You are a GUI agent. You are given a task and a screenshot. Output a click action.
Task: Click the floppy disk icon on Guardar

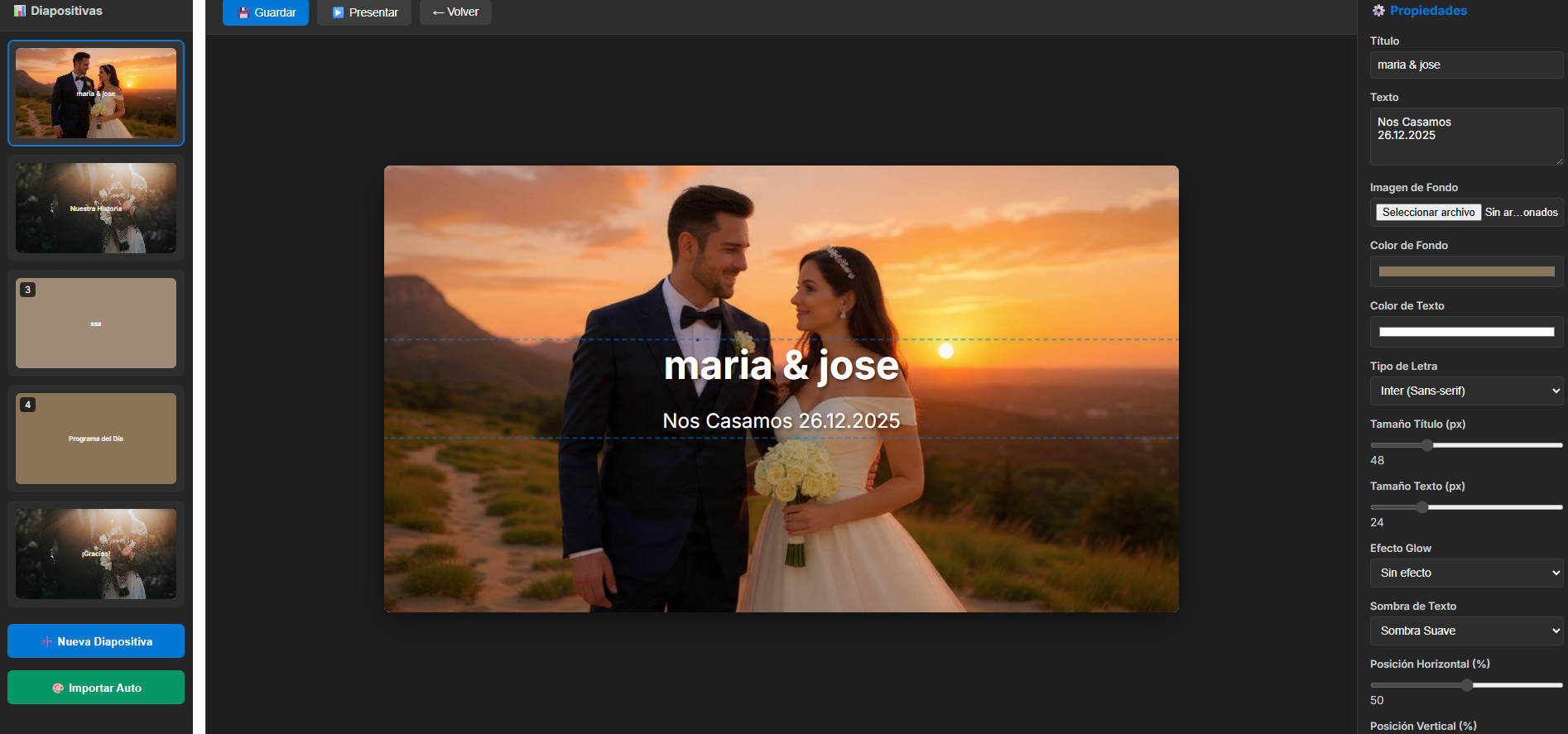pyautogui.click(x=243, y=12)
